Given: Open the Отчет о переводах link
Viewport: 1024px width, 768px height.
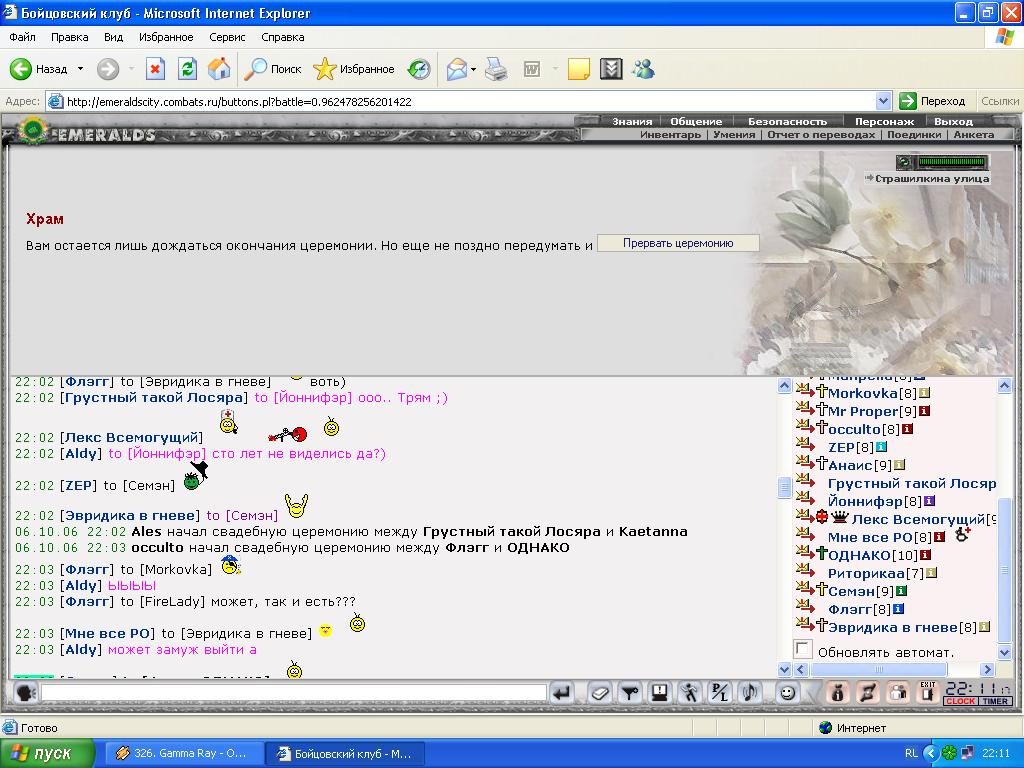Looking at the screenshot, I should (821, 135).
